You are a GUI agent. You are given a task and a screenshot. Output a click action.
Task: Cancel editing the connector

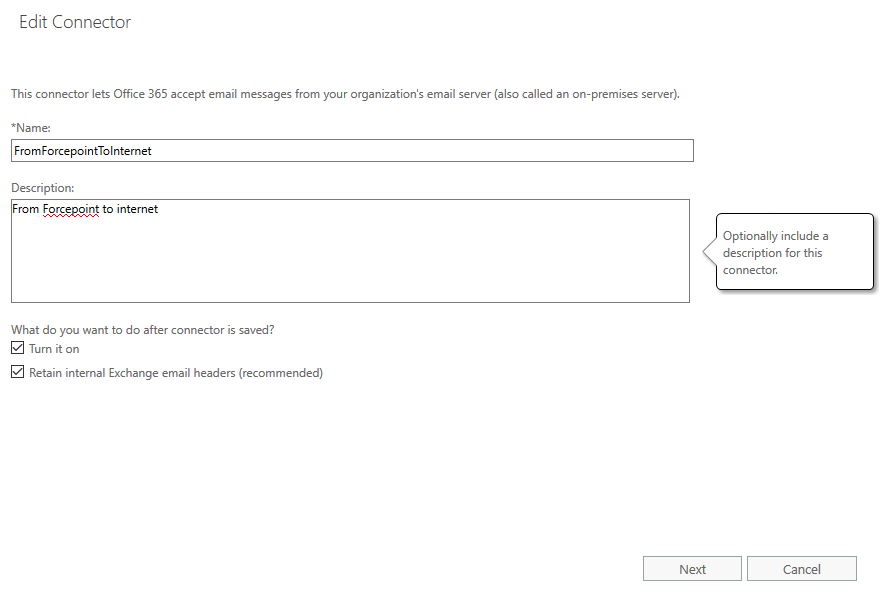pyautogui.click(x=802, y=569)
